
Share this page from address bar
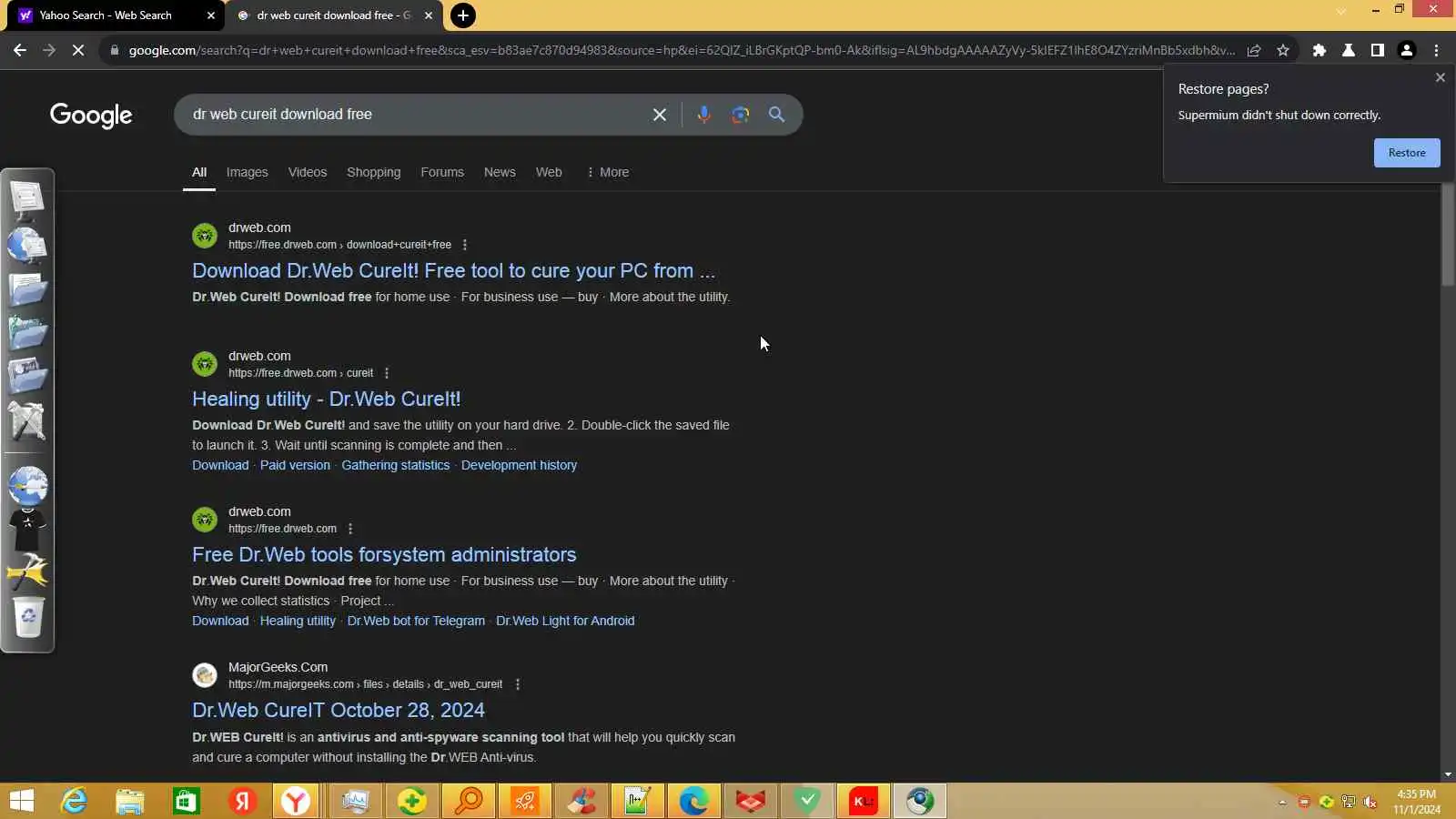click(1254, 50)
